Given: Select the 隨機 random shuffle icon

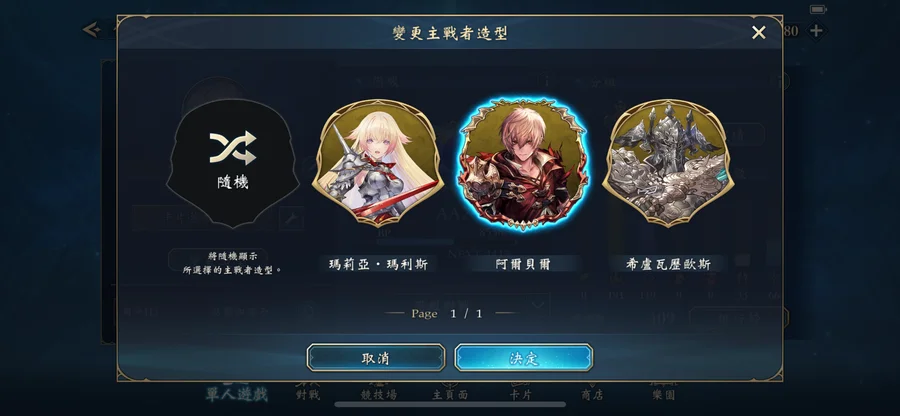Looking at the screenshot, I should 232,163.
